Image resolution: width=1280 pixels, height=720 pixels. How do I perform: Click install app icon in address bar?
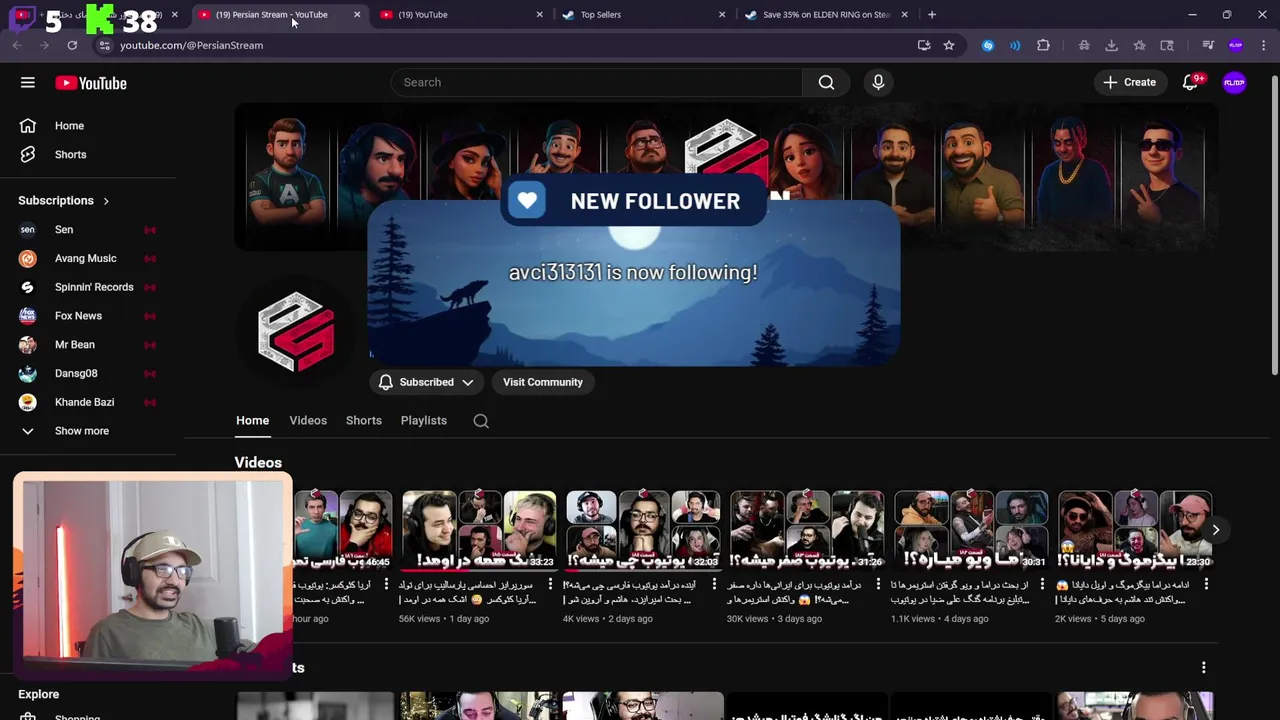pyautogui.click(x=924, y=45)
